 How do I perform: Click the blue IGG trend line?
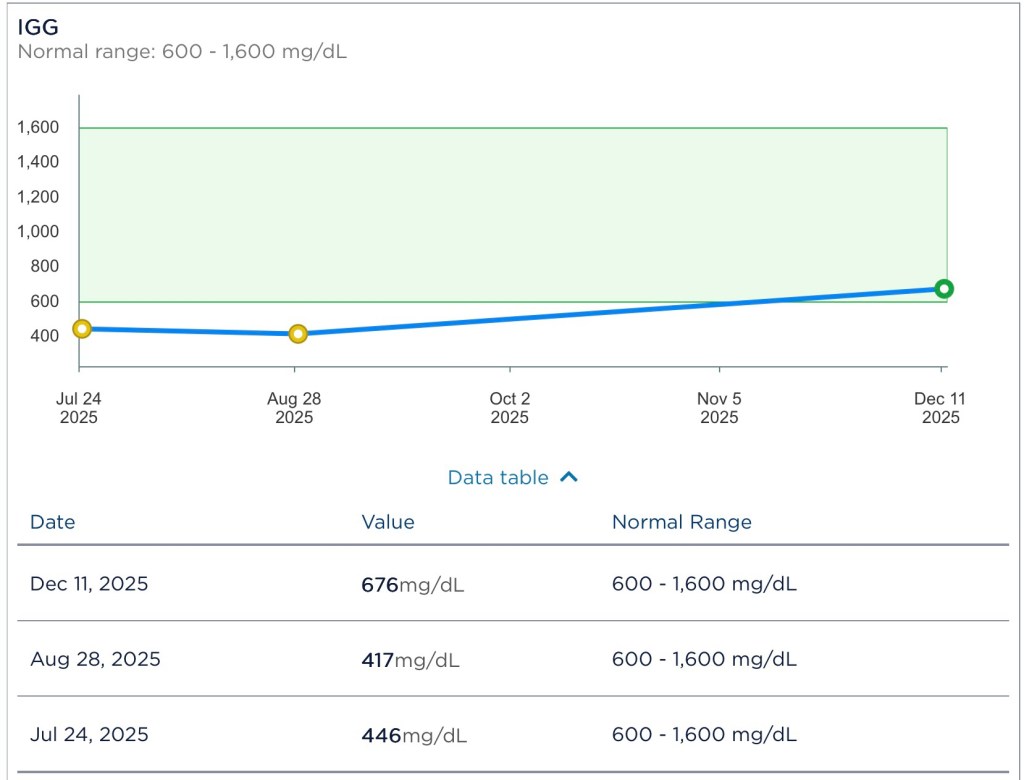coord(600,307)
